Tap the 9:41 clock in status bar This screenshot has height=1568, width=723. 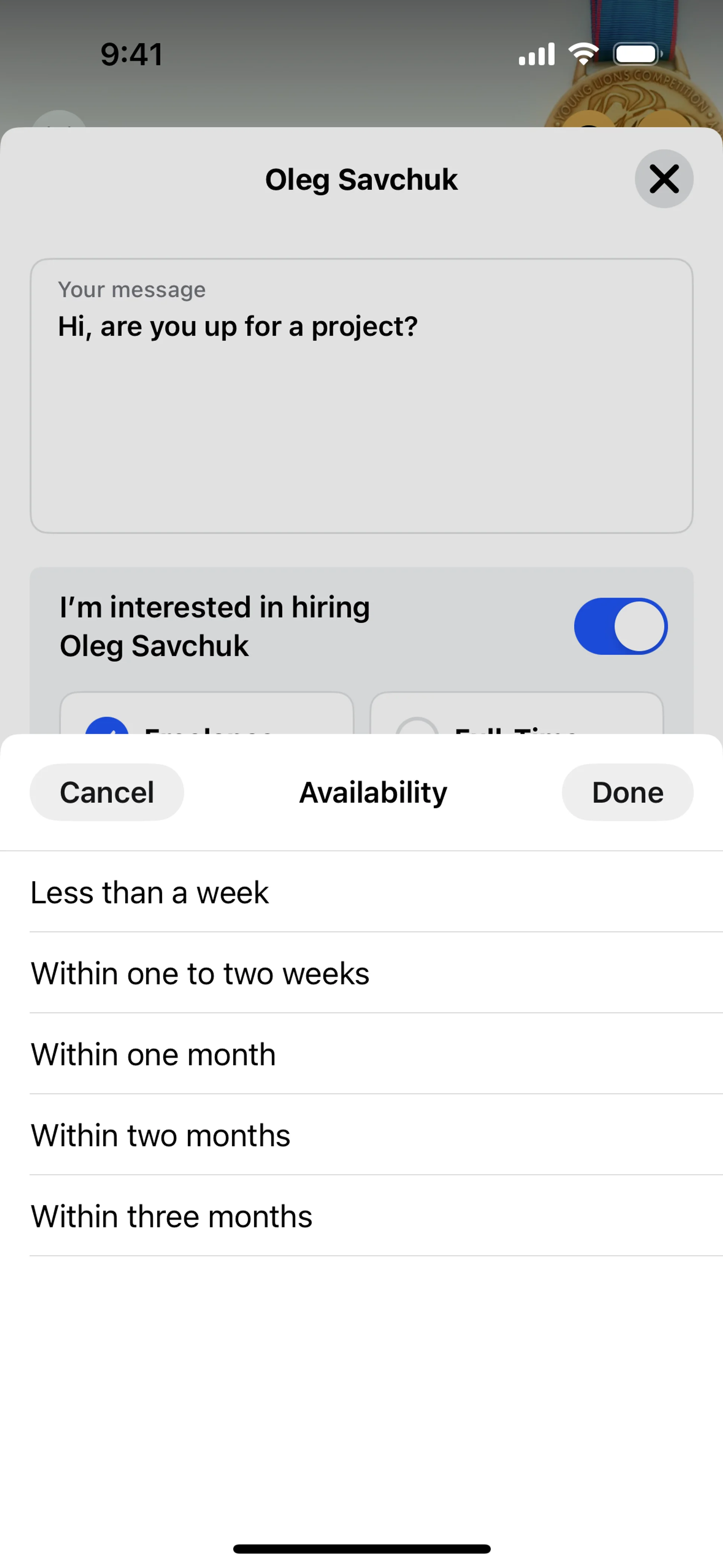tap(131, 54)
